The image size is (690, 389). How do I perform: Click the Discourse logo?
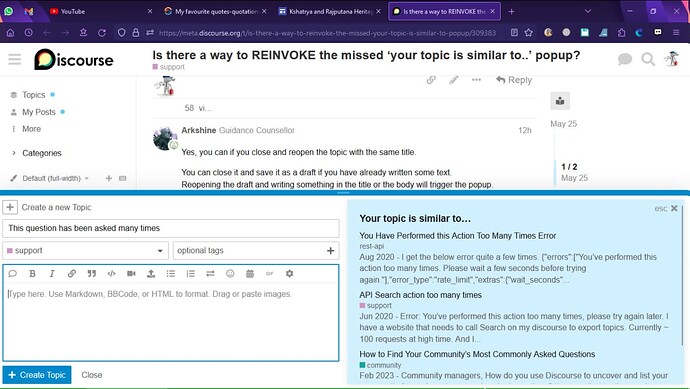pos(74,59)
